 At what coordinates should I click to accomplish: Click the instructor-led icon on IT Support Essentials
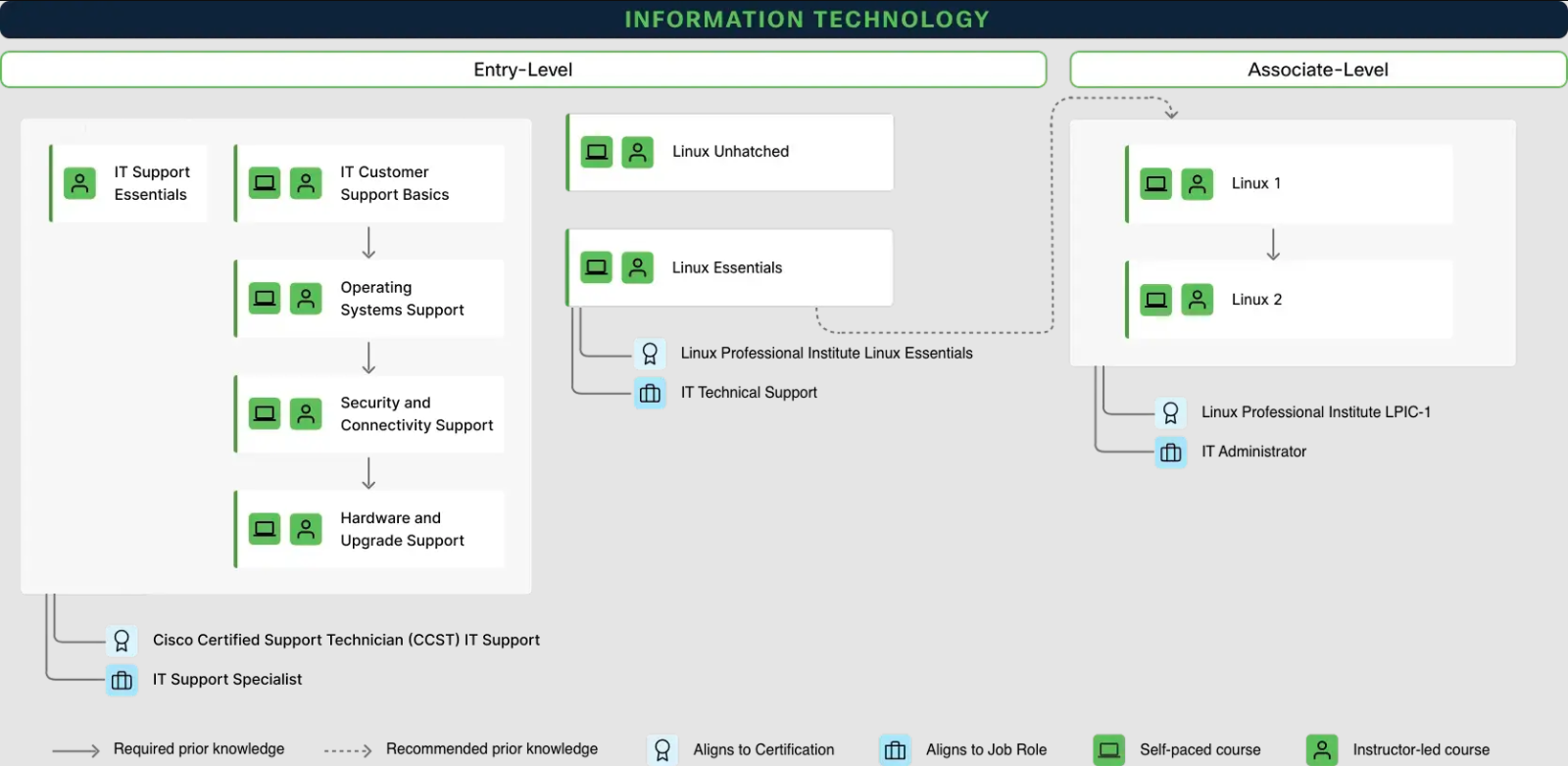pos(79,183)
